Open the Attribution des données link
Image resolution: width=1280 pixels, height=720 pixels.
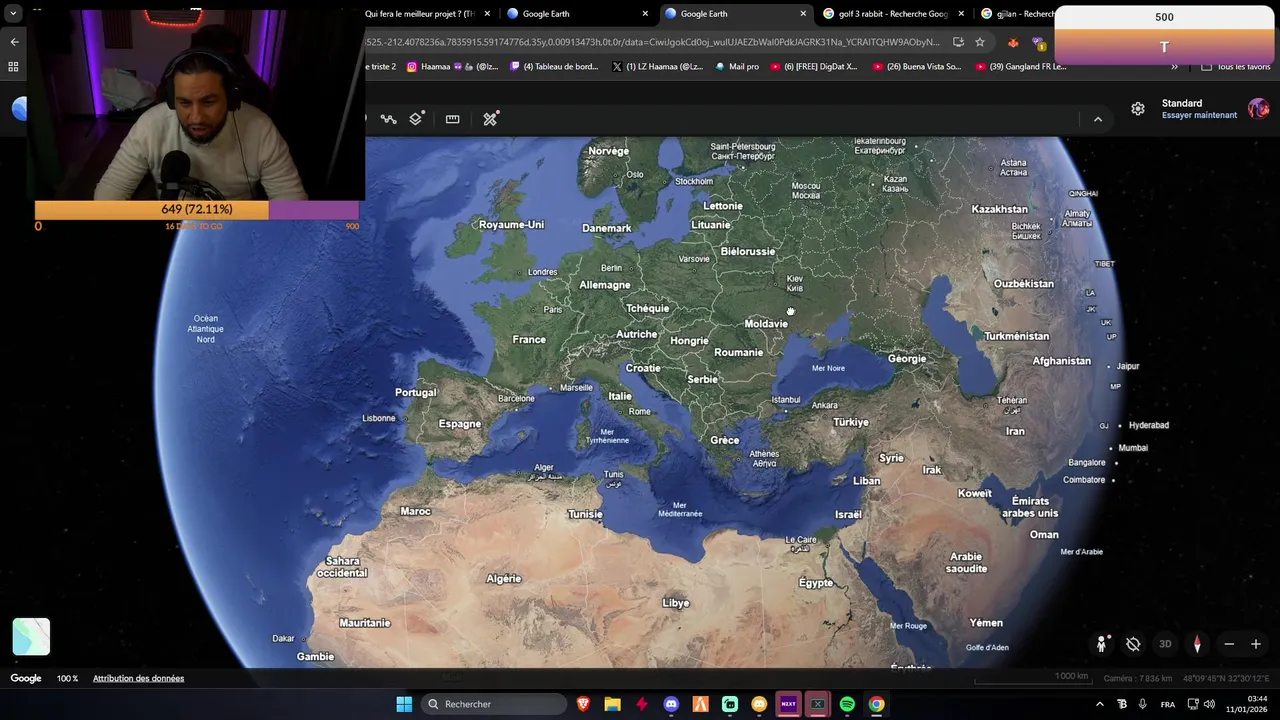(138, 678)
